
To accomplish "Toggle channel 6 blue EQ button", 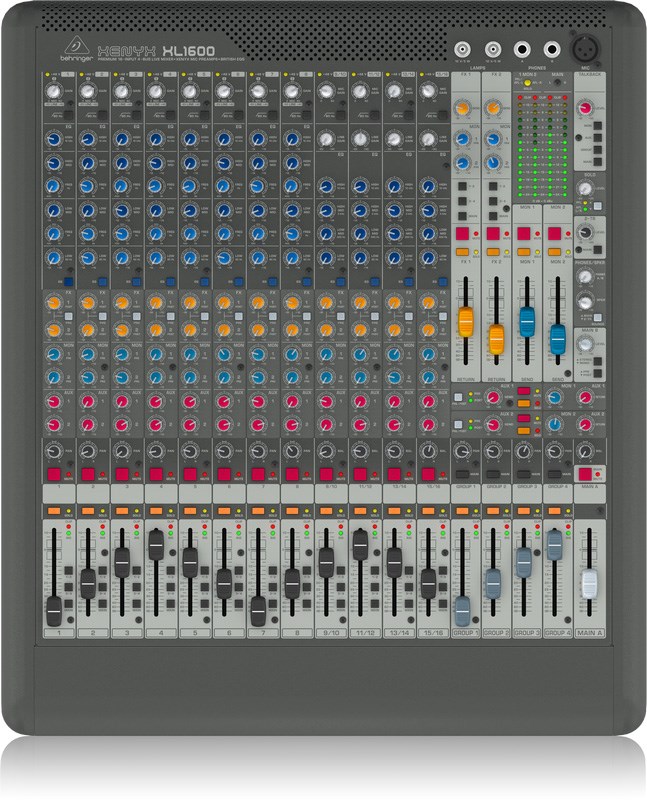I will (x=239, y=282).
